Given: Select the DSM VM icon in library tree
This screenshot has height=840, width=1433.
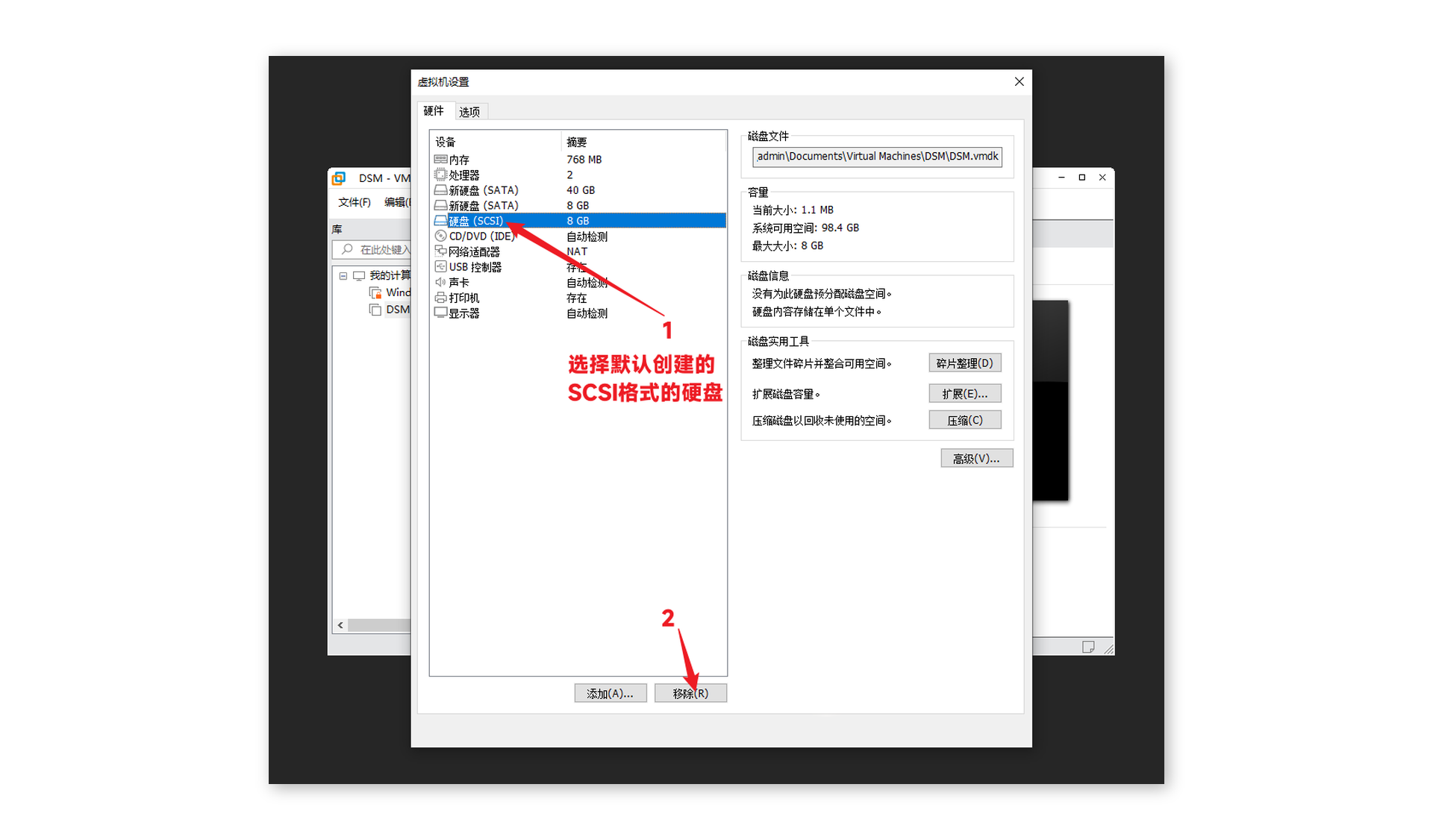Looking at the screenshot, I should click(x=375, y=310).
